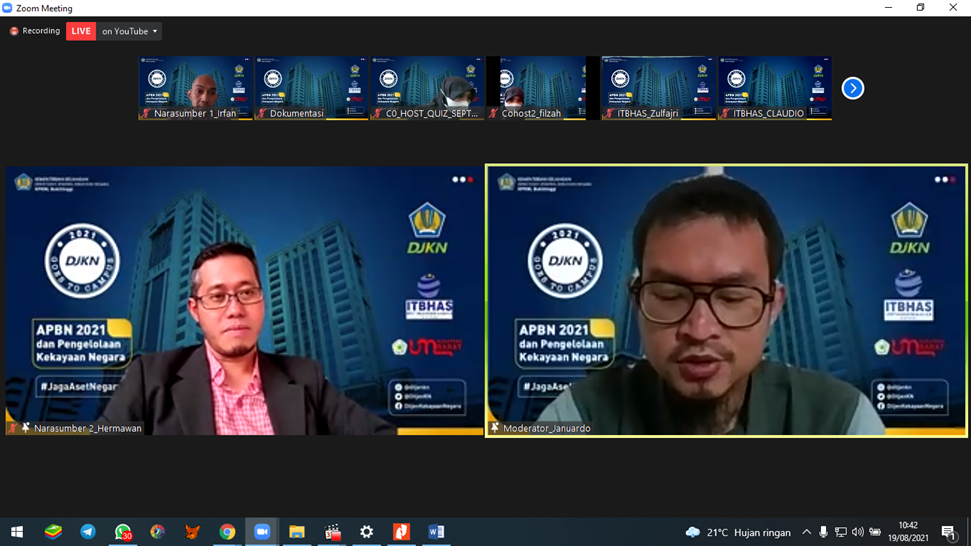Screen dimensions: 971x546
Task: Click the Moderator_Januardo active speaker tile
Action: pyautogui.click(x=726, y=300)
